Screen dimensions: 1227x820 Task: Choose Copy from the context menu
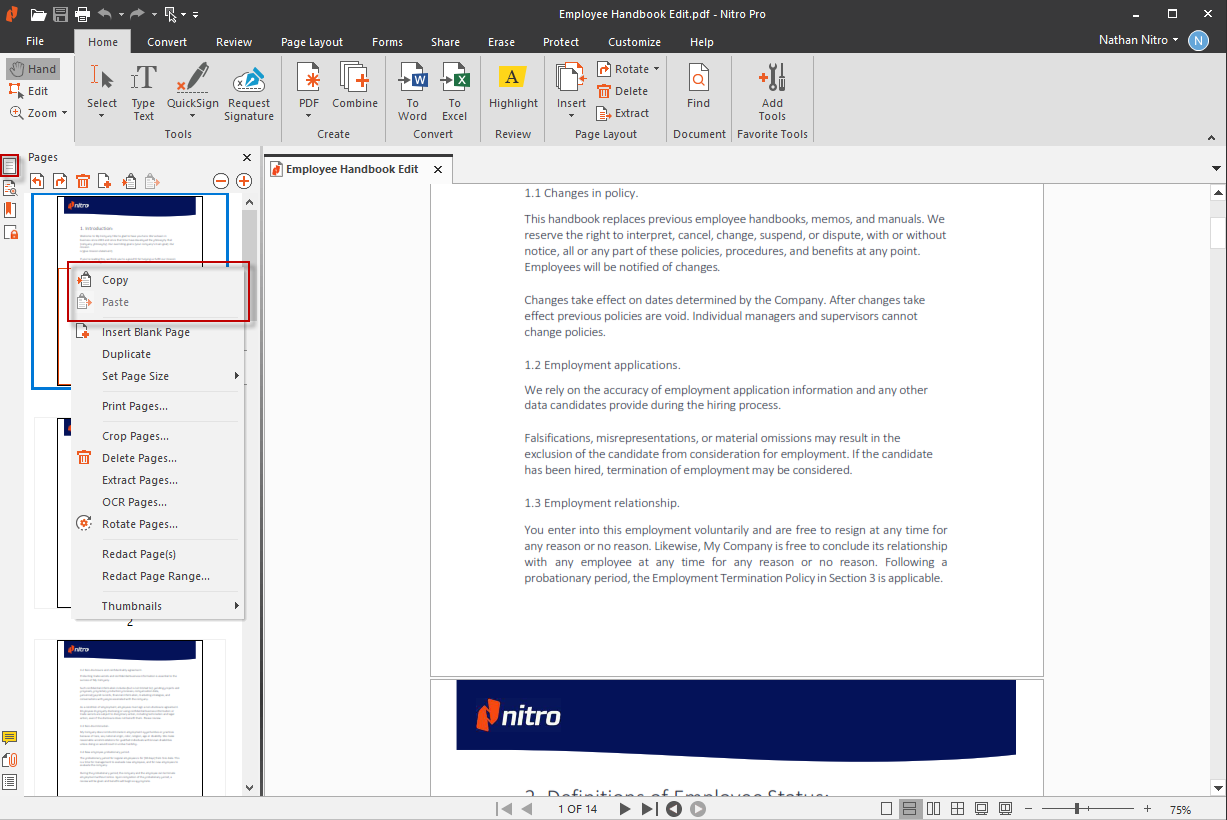pyautogui.click(x=113, y=280)
